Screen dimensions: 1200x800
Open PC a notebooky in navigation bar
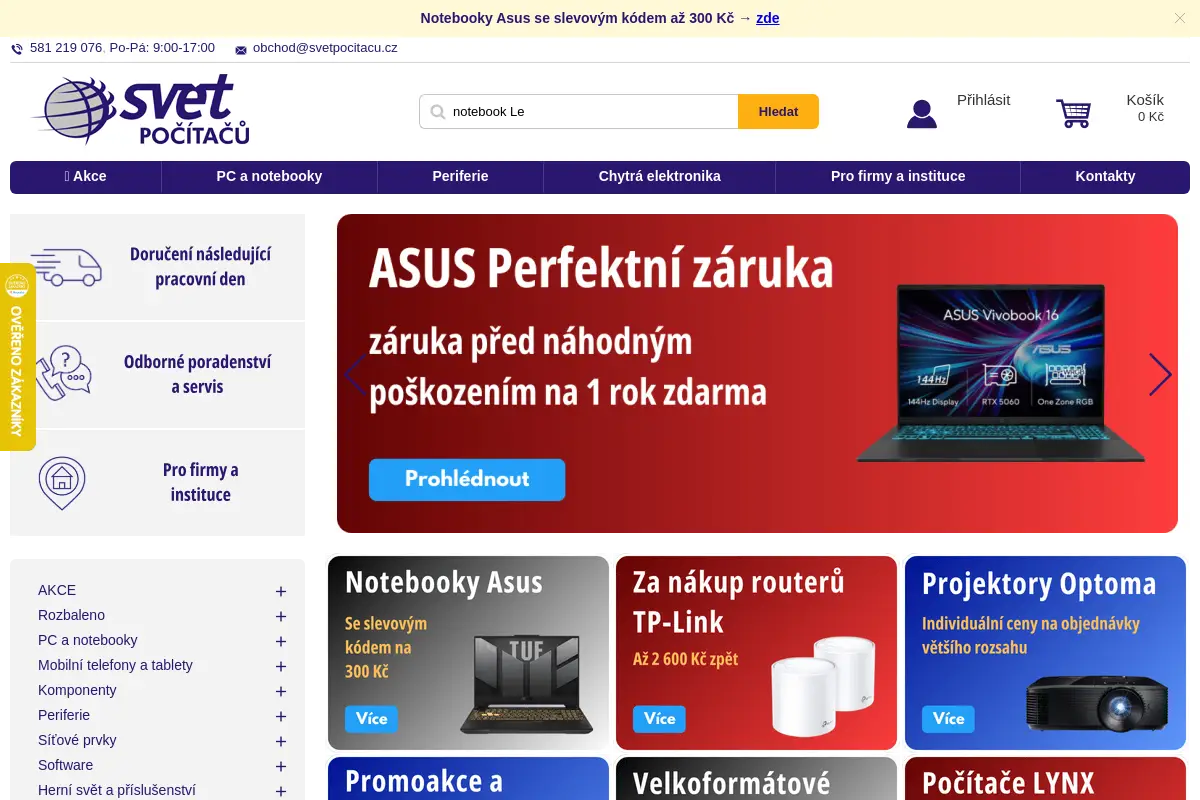pos(269,176)
